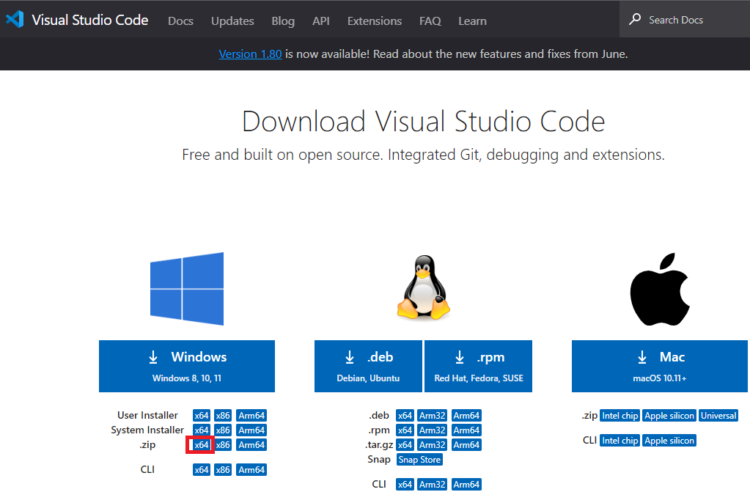The height and width of the screenshot is (492, 750).
Task: Download Mac .zip Universal
Action: 718,415
